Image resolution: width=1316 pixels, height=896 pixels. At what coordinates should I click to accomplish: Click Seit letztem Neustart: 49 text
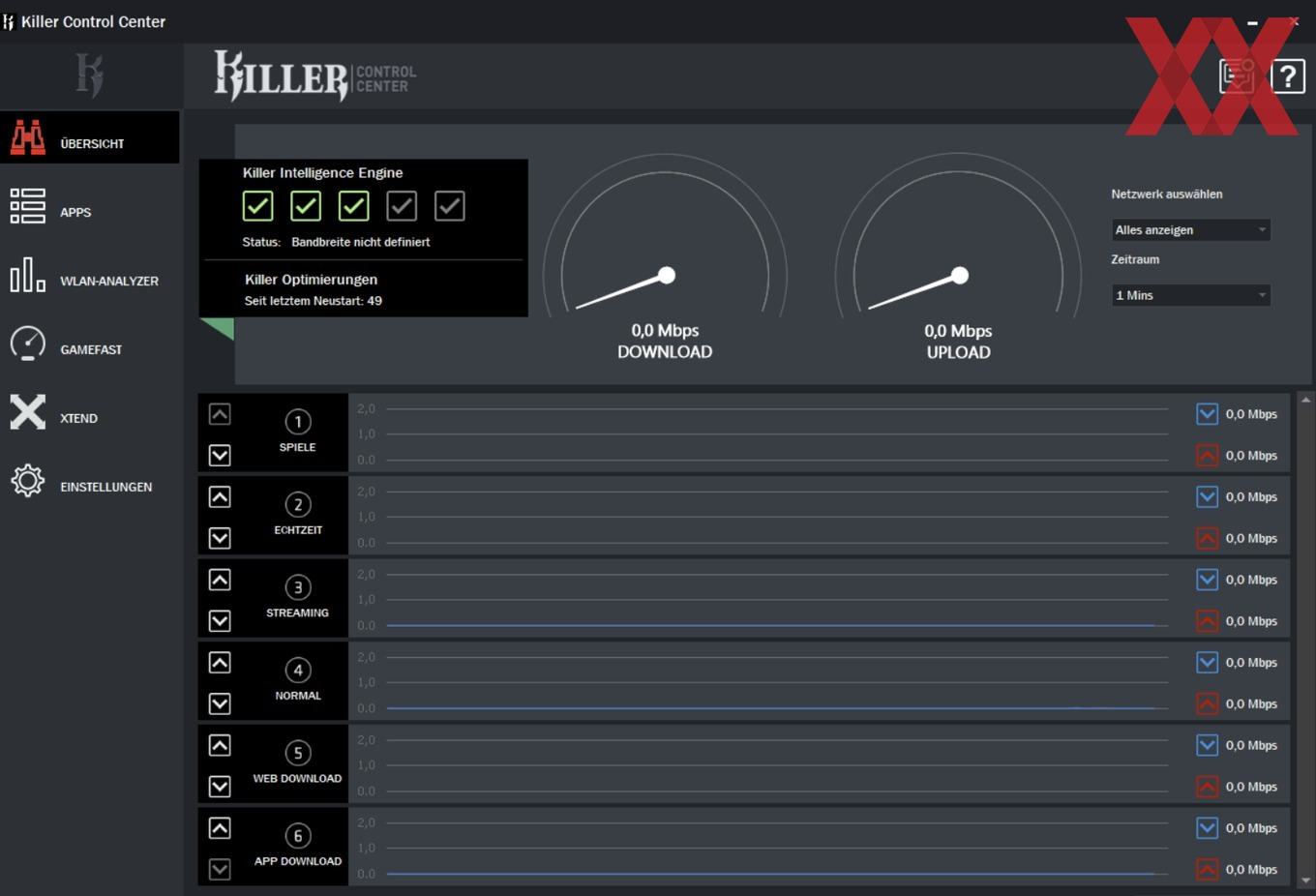[x=313, y=301]
